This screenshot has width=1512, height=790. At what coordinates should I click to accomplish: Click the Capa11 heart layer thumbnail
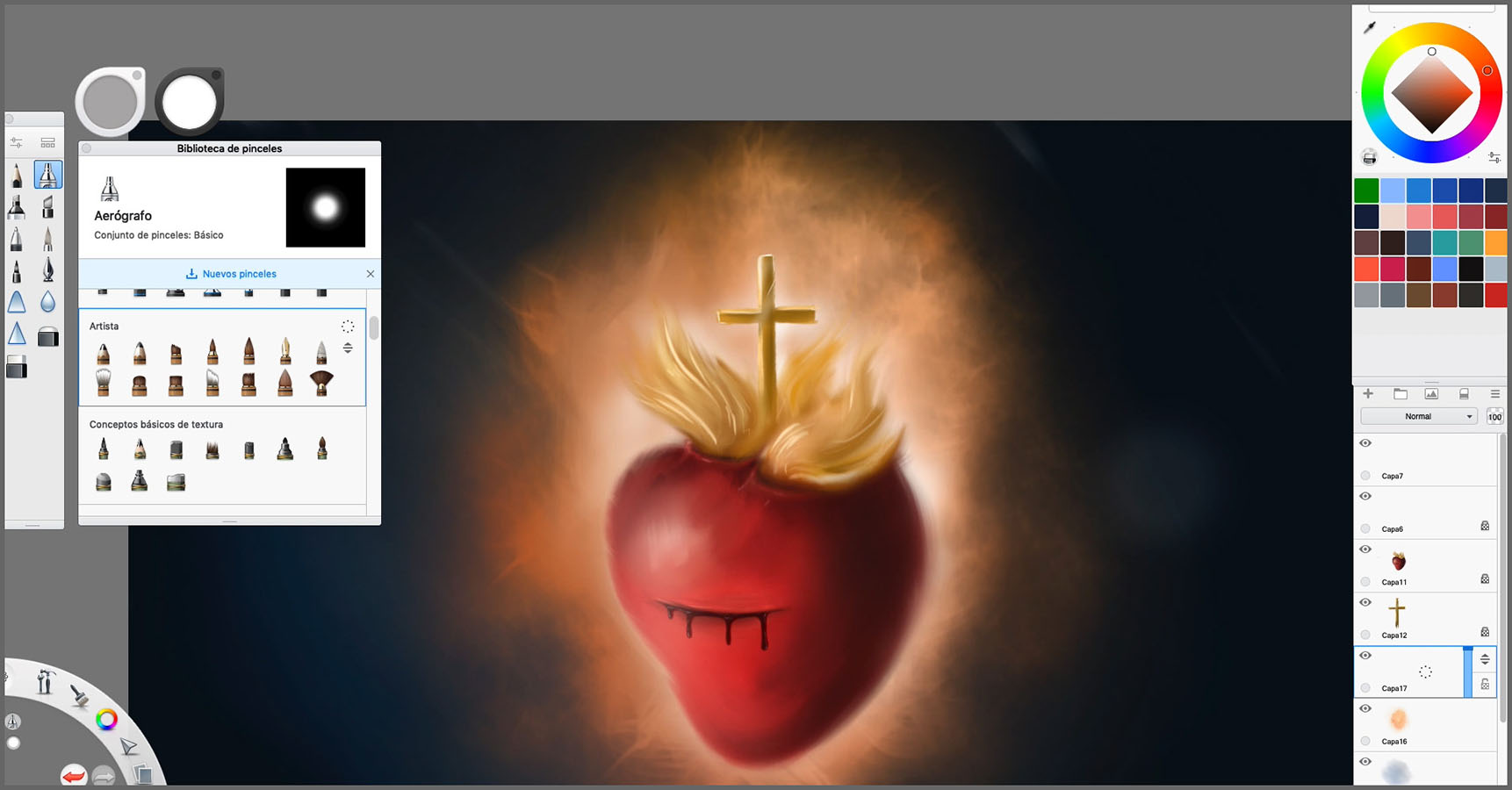(x=1398, y=560)
